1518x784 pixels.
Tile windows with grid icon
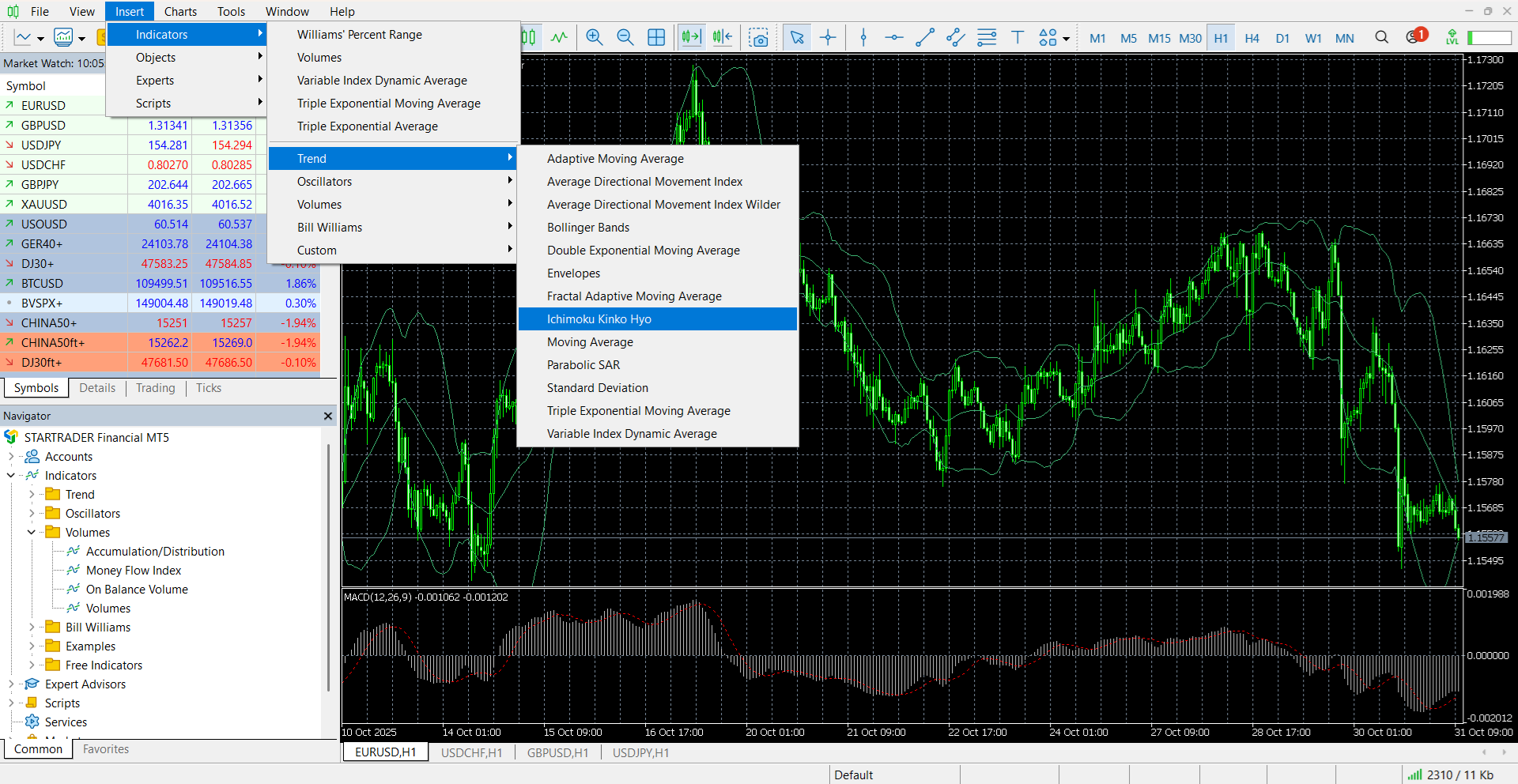click(x=656, y=37)
